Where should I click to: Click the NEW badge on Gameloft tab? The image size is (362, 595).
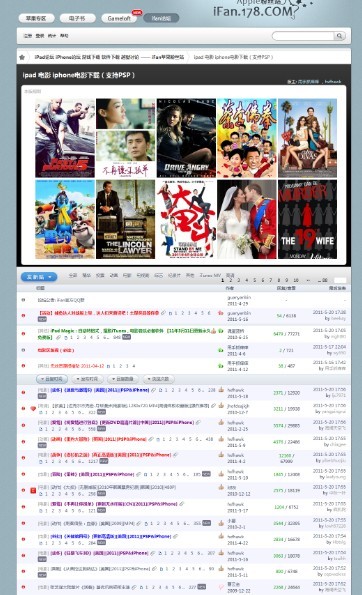tap(137, 13)
